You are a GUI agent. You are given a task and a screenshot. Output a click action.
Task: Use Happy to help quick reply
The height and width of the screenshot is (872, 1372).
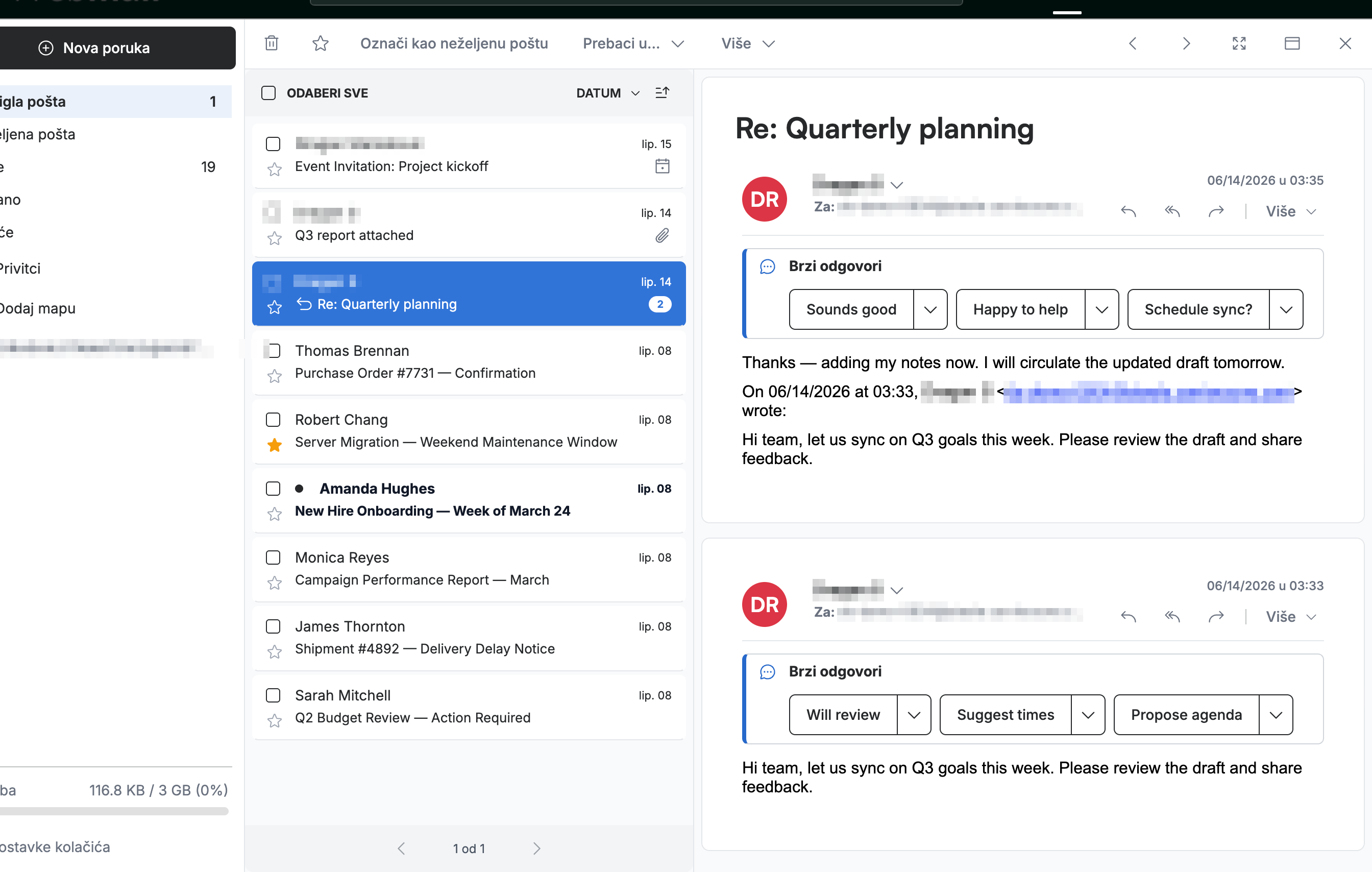[1020, 309]
